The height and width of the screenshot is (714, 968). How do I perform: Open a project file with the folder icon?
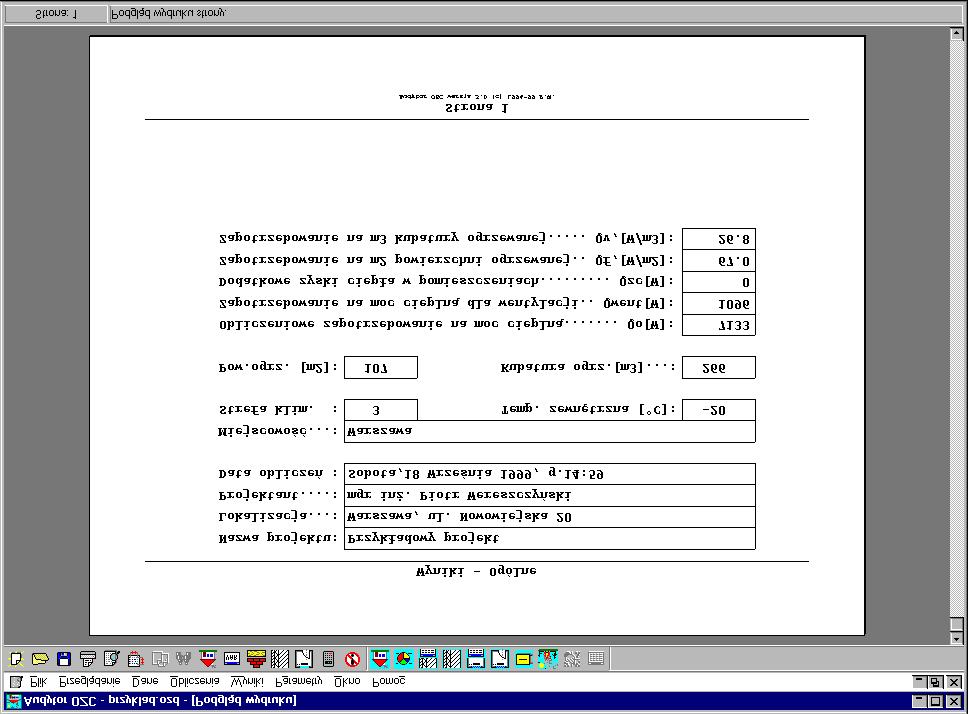(40, 659)
